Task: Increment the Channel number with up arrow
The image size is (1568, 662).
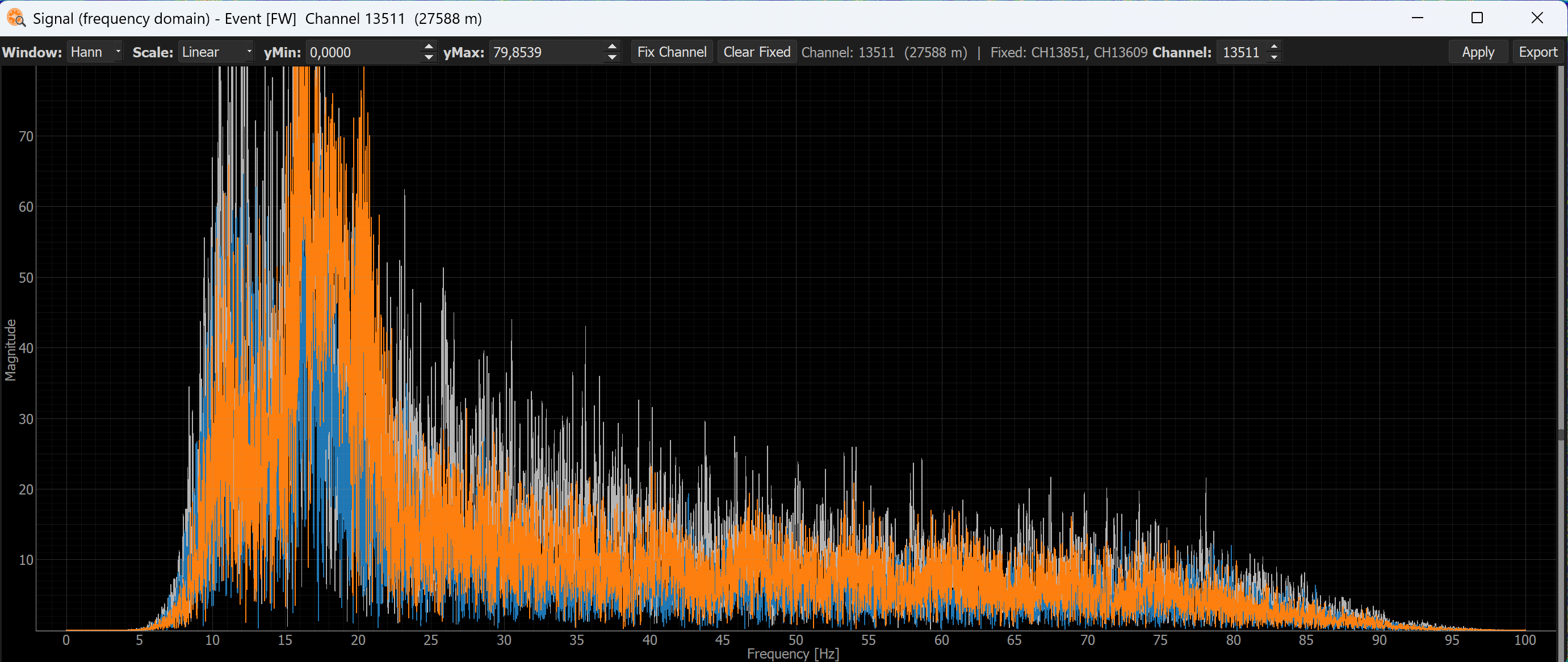Action: 1274,47
